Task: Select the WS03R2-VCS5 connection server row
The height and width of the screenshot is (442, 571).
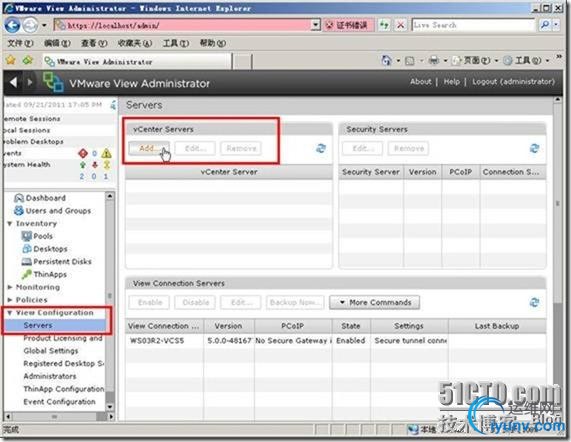Action: click(x=336, y=341)
